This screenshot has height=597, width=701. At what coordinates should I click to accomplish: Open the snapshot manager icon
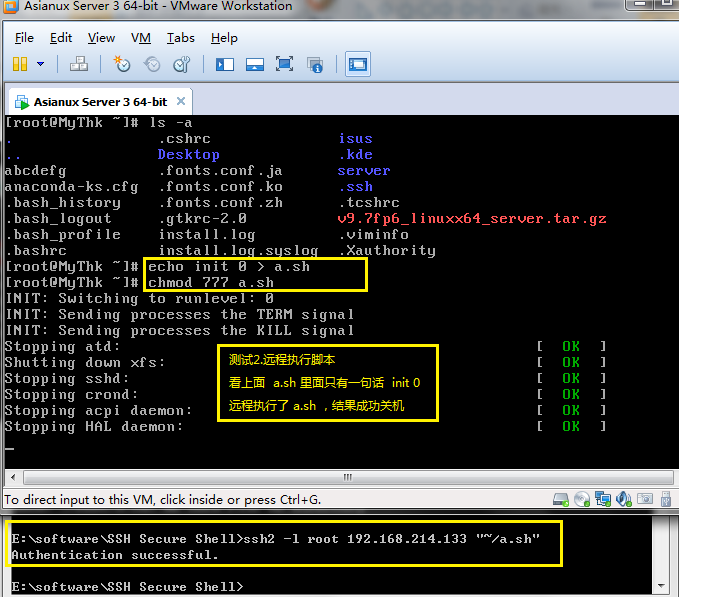(x=182, y=64)
